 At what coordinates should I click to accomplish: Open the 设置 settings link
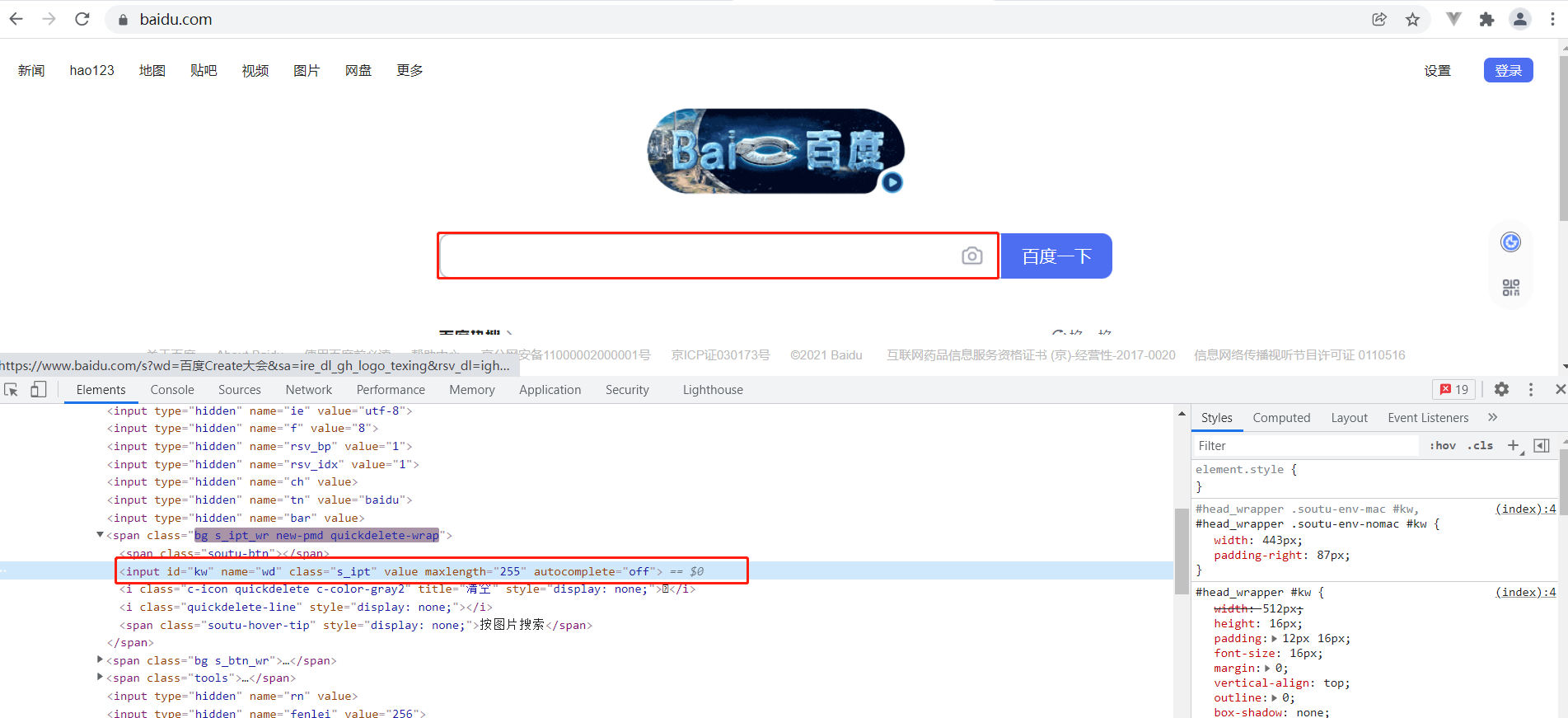1438,71
